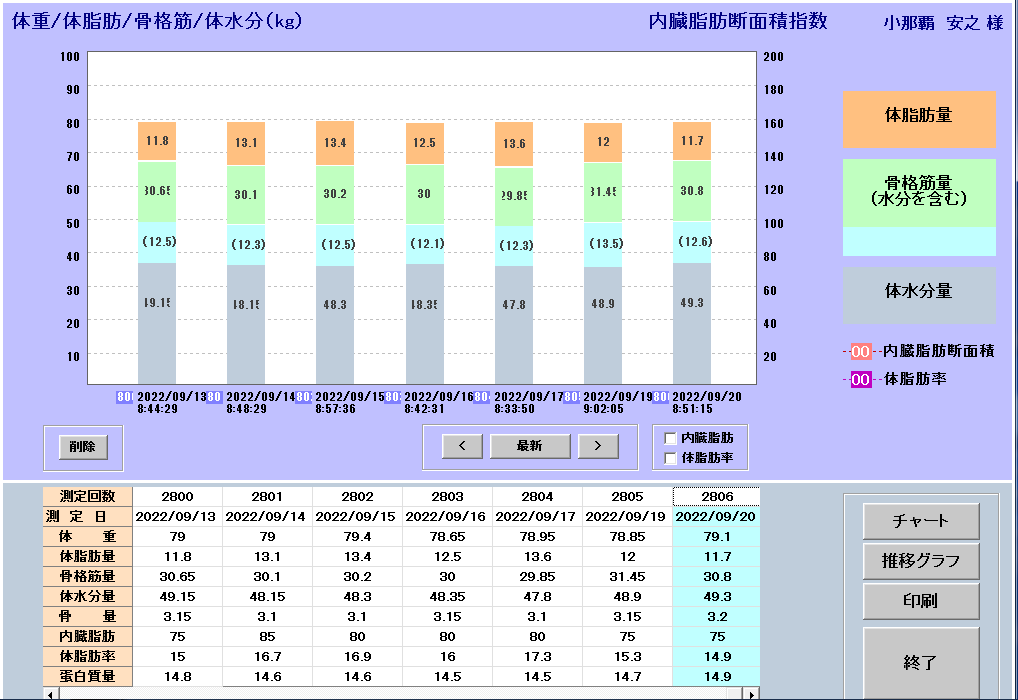Click the 内臓脂肪断面積指数 chart title
Image resolution: width=1018 pixels, height=700 pixels.
738,21
